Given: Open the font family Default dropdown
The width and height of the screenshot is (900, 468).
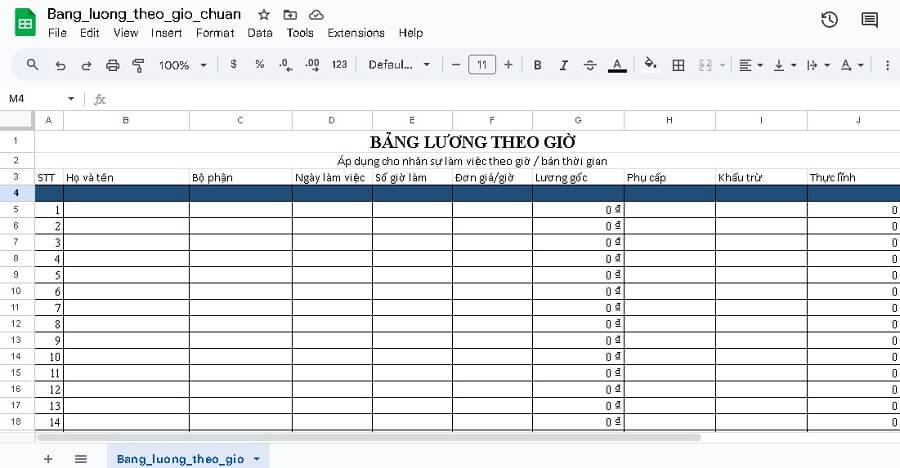Looking at the screenshot, I should (x=399, y=65).
